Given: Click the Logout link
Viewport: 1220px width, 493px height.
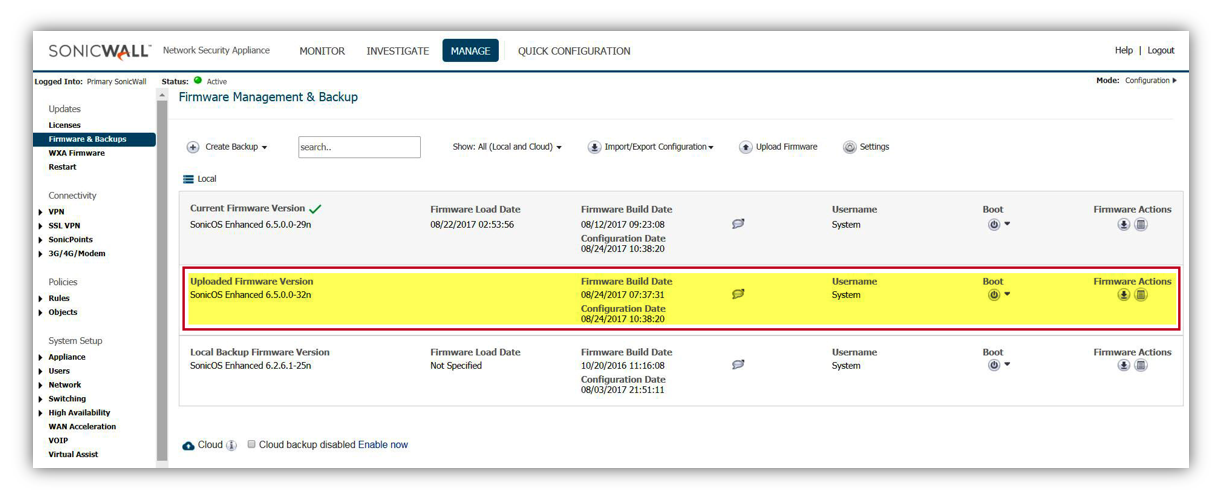Looking at the screenshot, I should click(x=1160, y=51).
